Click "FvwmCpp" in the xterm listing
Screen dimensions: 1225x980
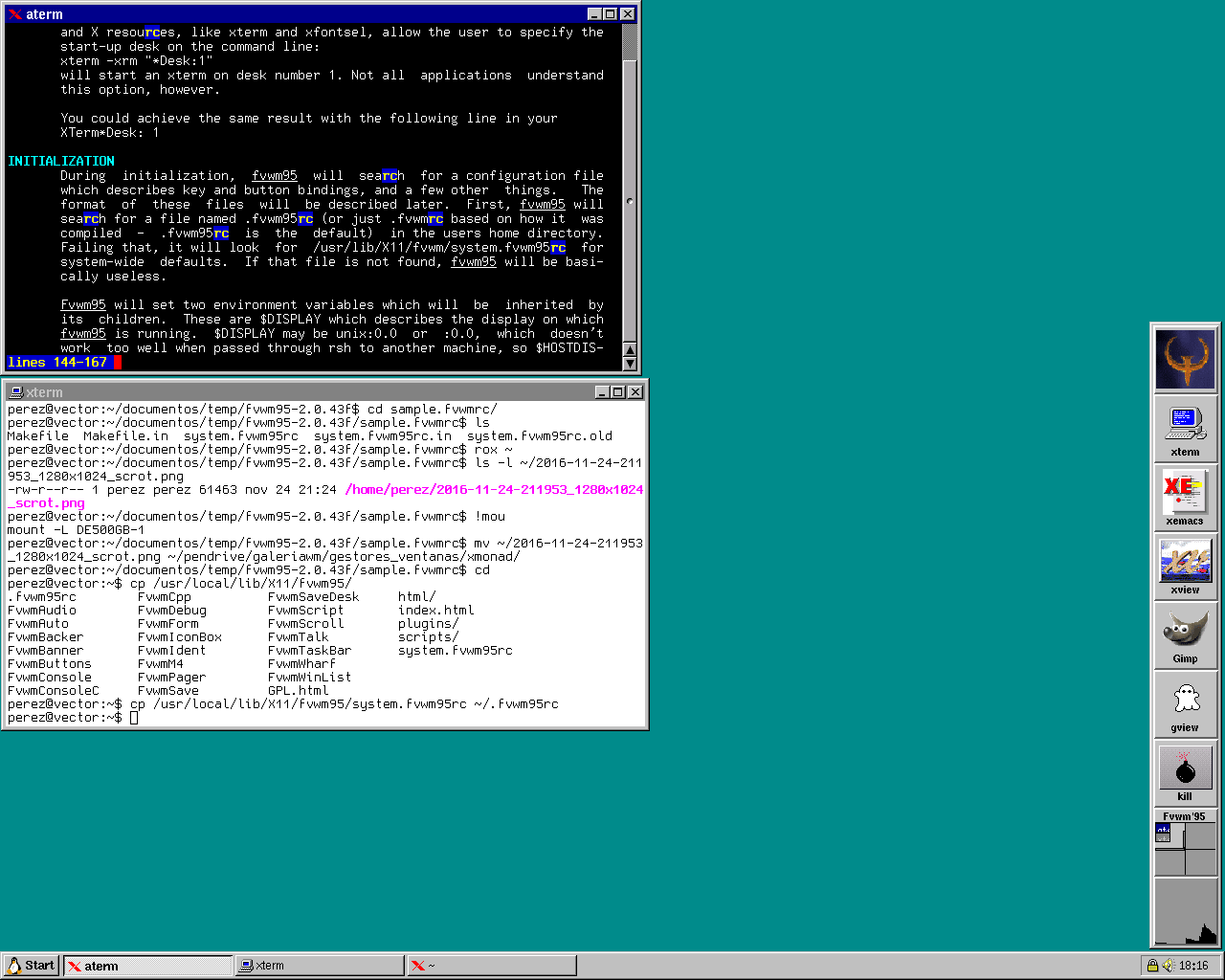(165, 597)
